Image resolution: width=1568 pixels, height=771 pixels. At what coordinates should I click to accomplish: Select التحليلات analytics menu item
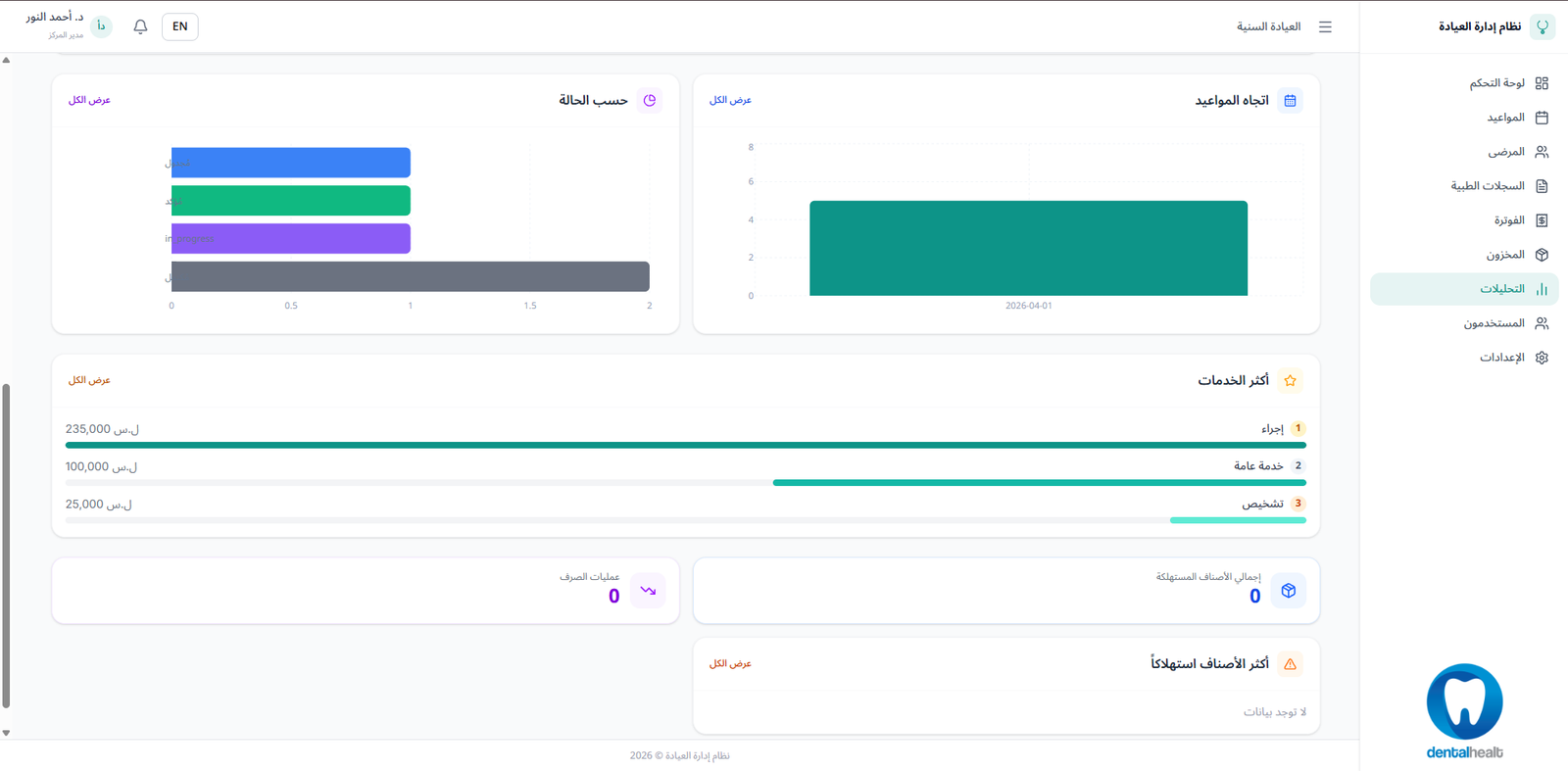[x=1464, y=289]
